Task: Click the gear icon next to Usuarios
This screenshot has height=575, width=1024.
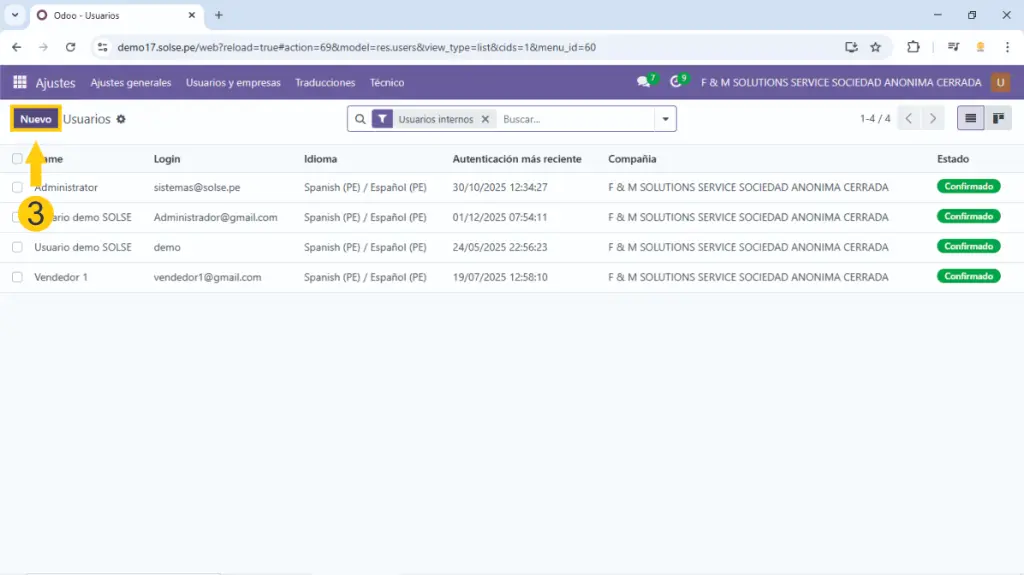Action: (121, 119)
